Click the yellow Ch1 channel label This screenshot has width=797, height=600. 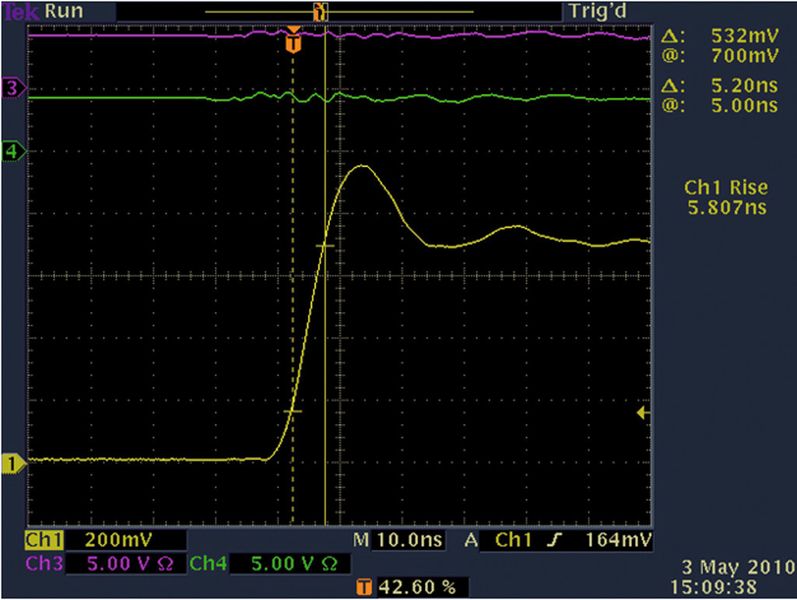point(44,540)
